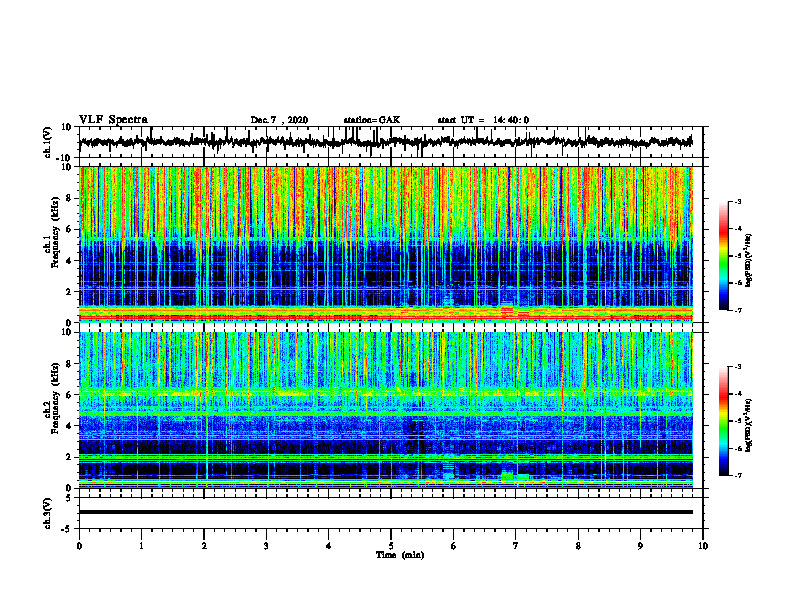
Task: Click the '6' kHz tick on ch.2 spectrogram axis
Action: [70, 395]
